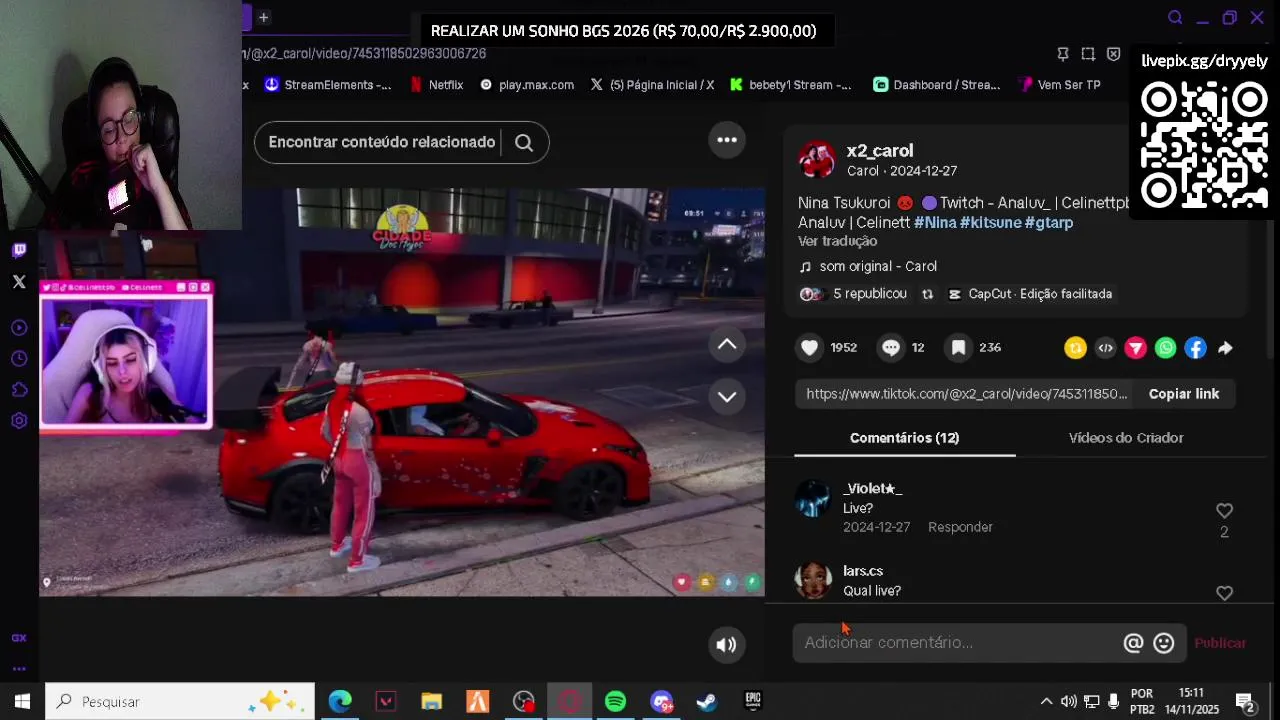The image size is (1280, 720).
Task: Open settings gear in browser sidebar
Action: (19, 421)
